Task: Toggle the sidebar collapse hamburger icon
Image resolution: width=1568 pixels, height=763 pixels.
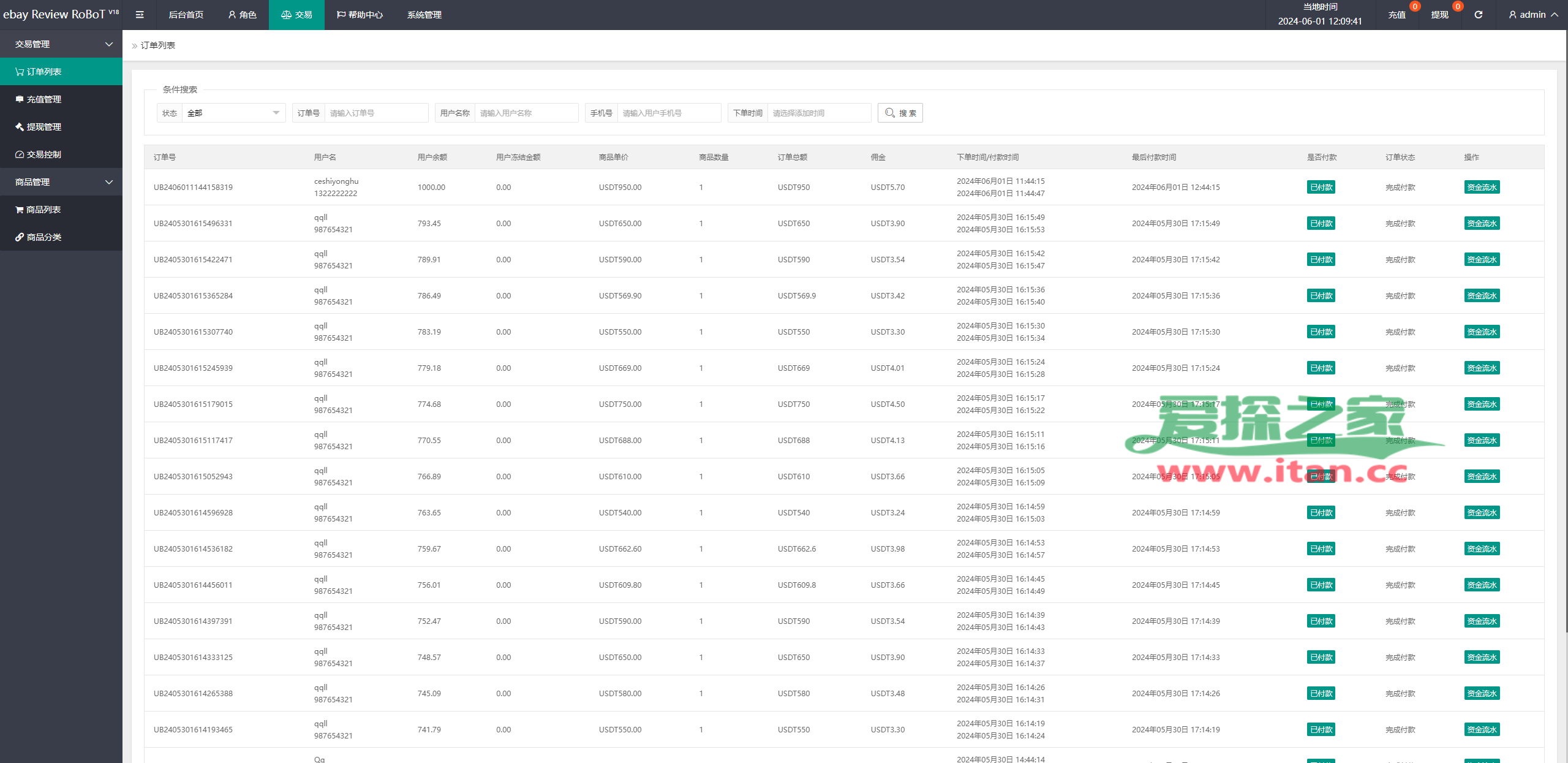Action: coord(140,15)
